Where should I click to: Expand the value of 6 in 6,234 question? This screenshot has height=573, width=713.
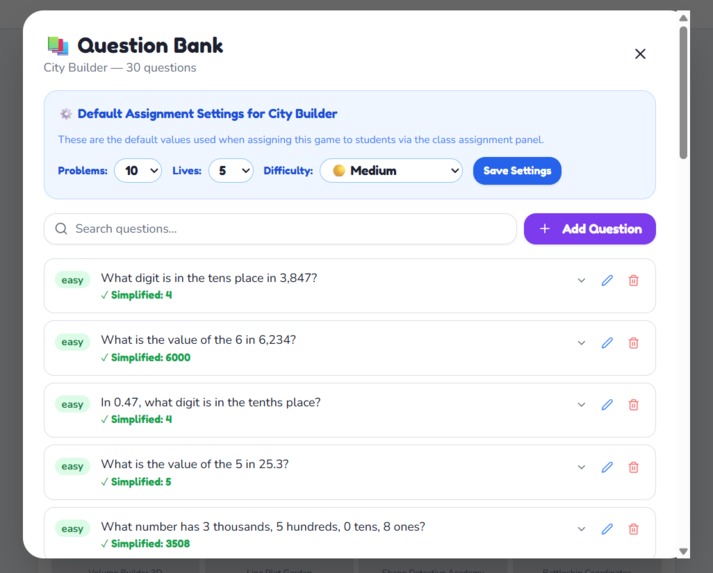(581, 342)
